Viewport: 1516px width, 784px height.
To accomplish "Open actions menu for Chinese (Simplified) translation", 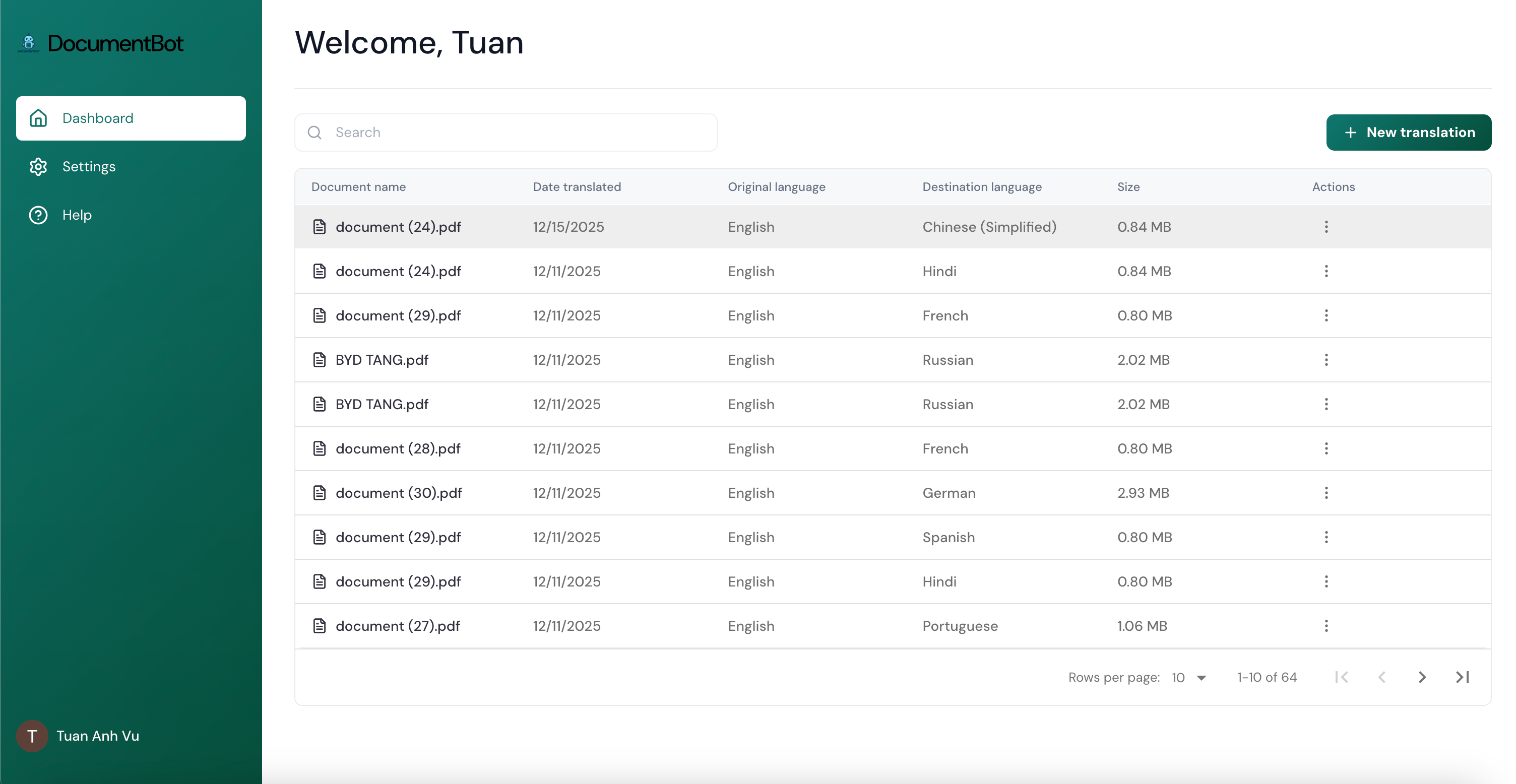I will (1326, 227).
